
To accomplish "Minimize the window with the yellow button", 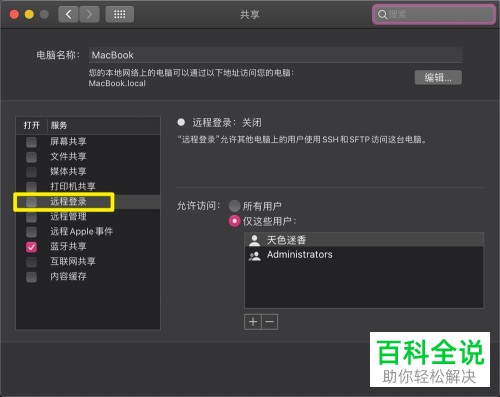I will 29,14.
